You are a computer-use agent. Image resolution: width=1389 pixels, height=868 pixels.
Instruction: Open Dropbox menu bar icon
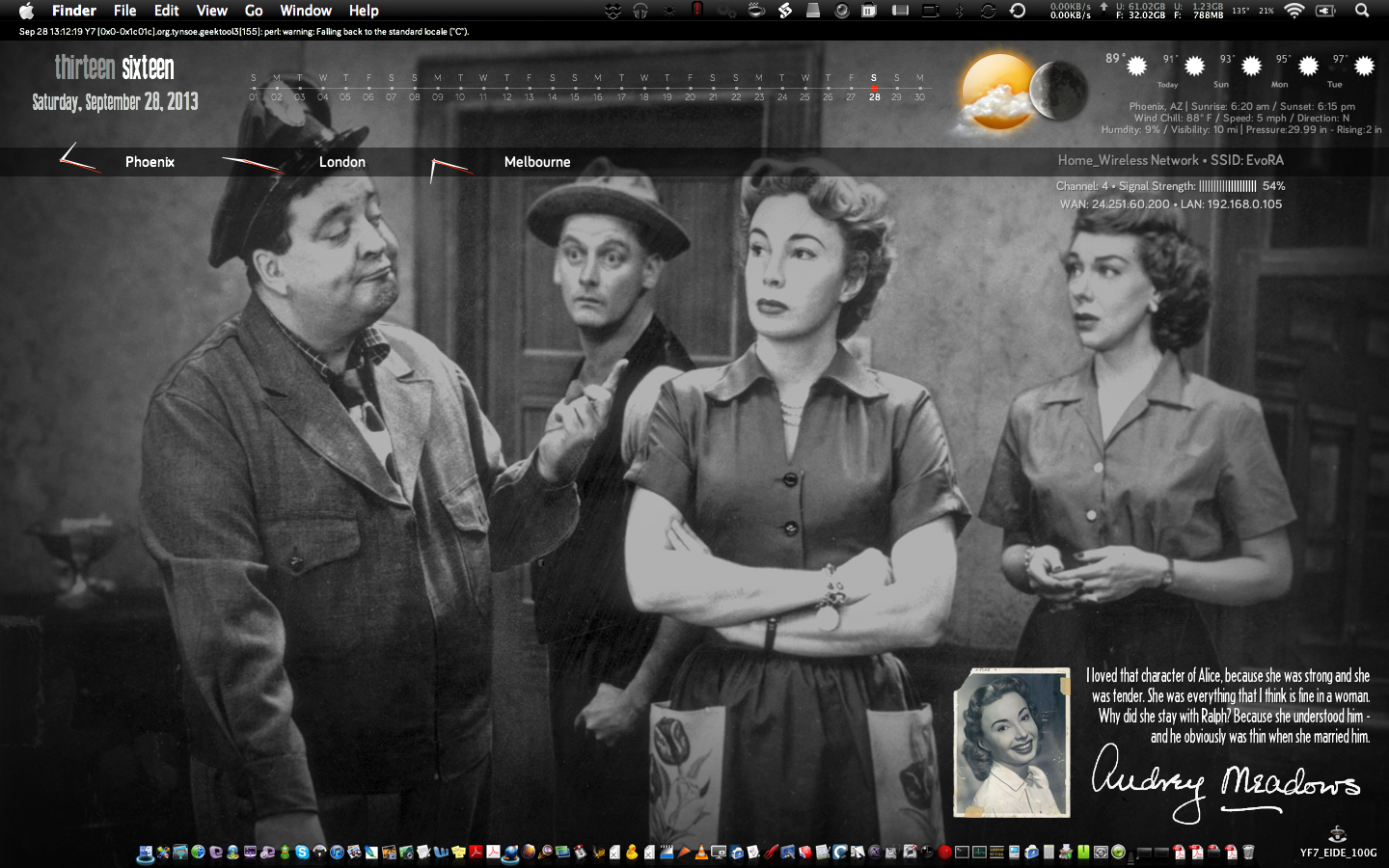click(613, 11)
